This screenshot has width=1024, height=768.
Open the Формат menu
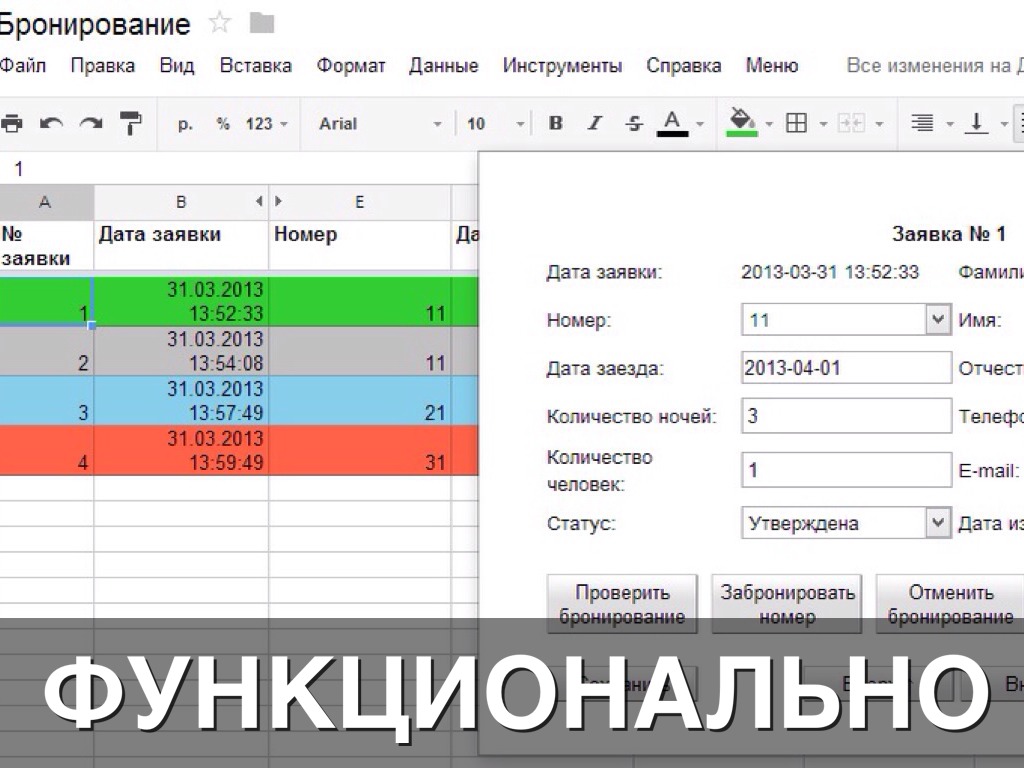coord(350,66)
